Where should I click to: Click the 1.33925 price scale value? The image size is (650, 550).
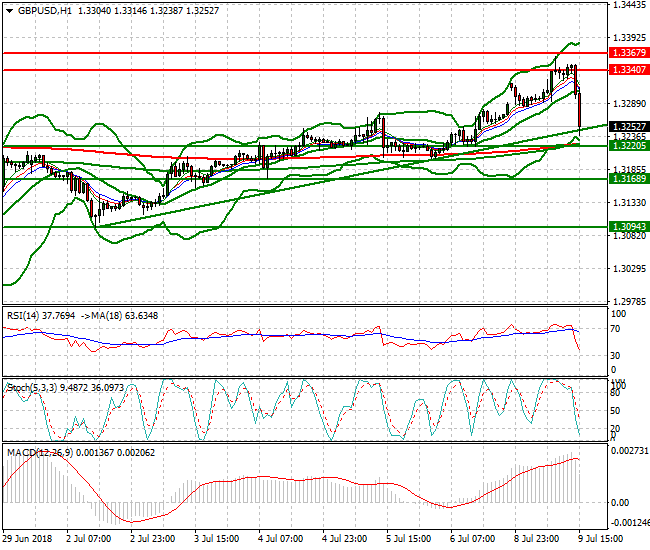pyautogui.click(x=629, y=38)
